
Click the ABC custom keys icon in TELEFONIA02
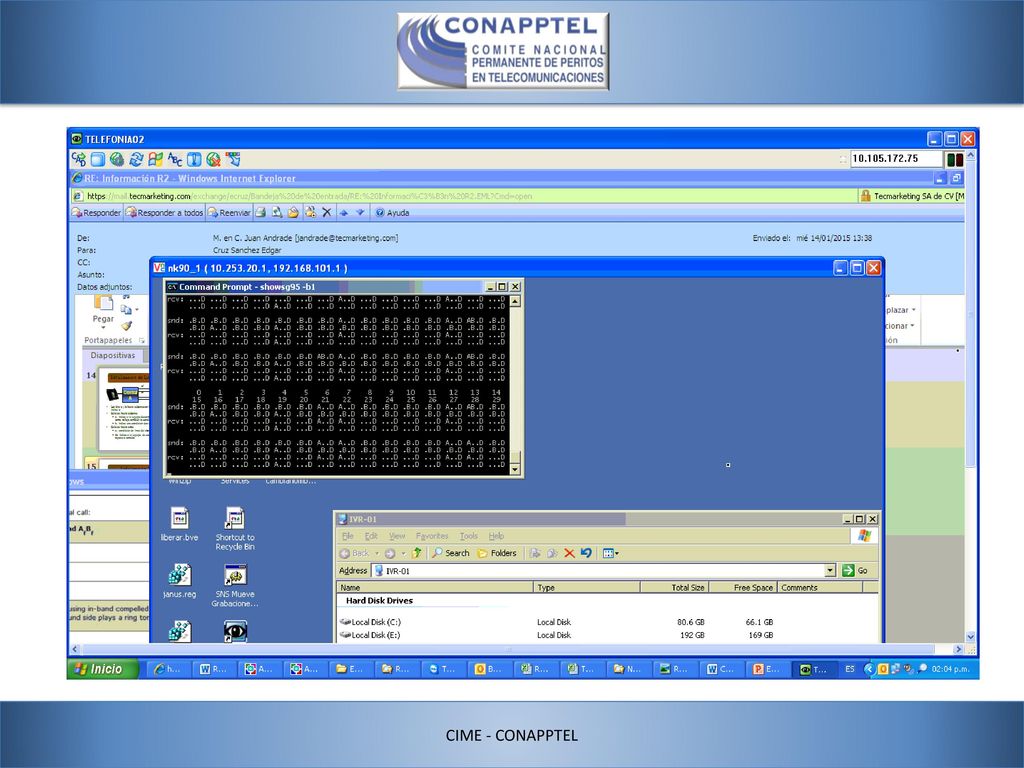coord(174,159)
